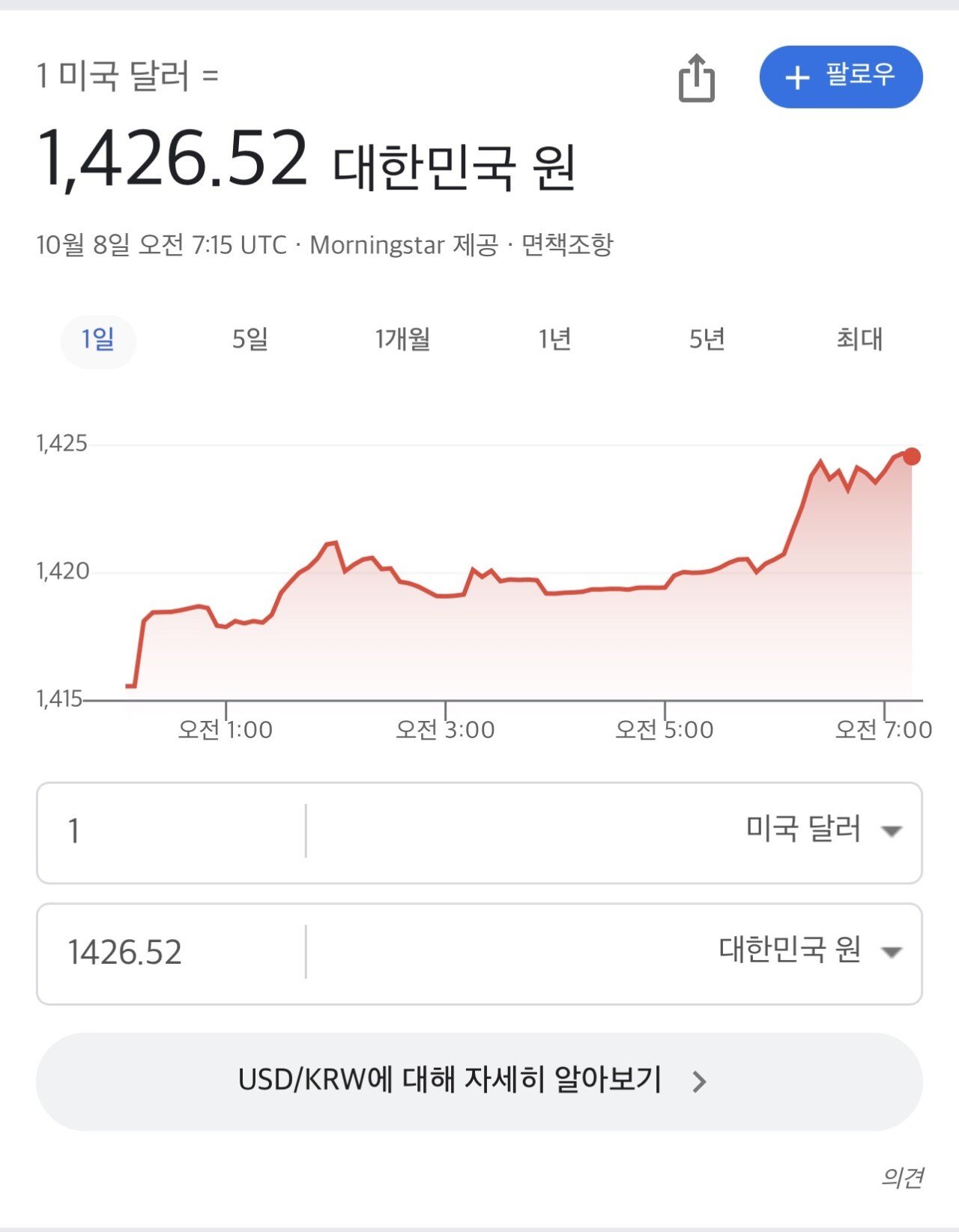Screen dimensions: 959x1232
Task: Click the dollar amount input field
Action: [x=171, y=832]
